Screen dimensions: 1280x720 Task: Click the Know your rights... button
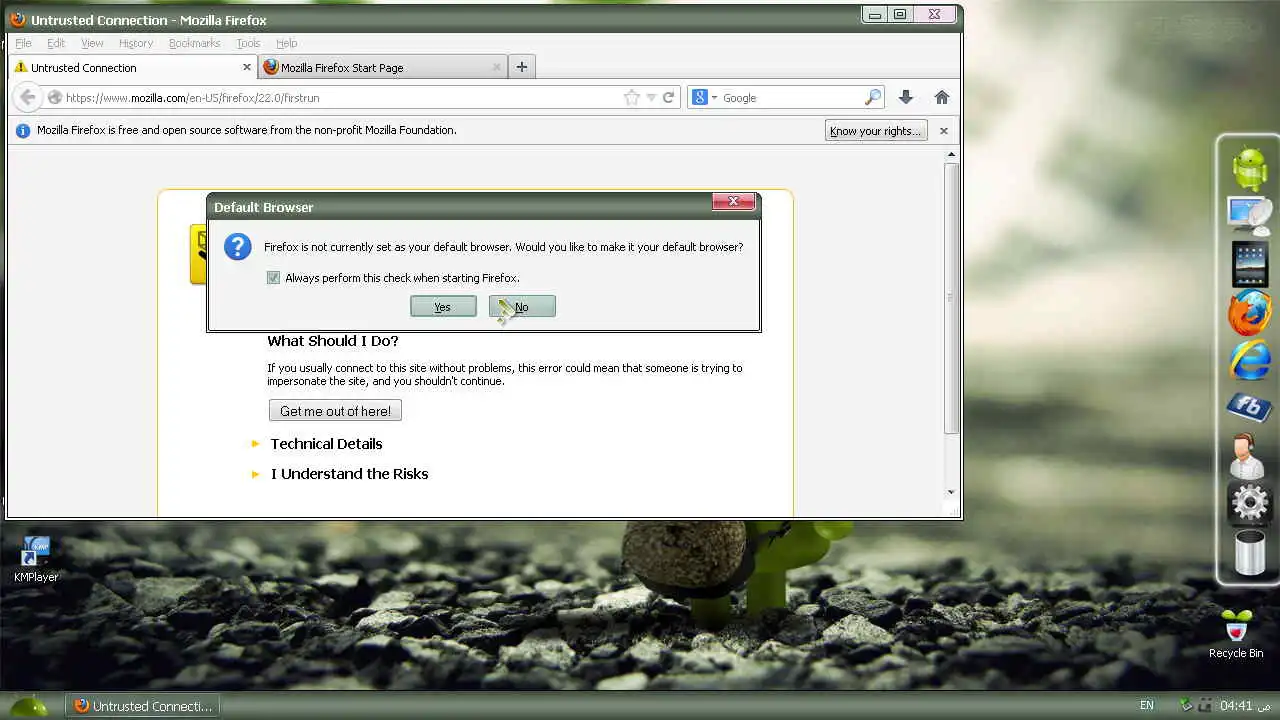tap(875, 131)
